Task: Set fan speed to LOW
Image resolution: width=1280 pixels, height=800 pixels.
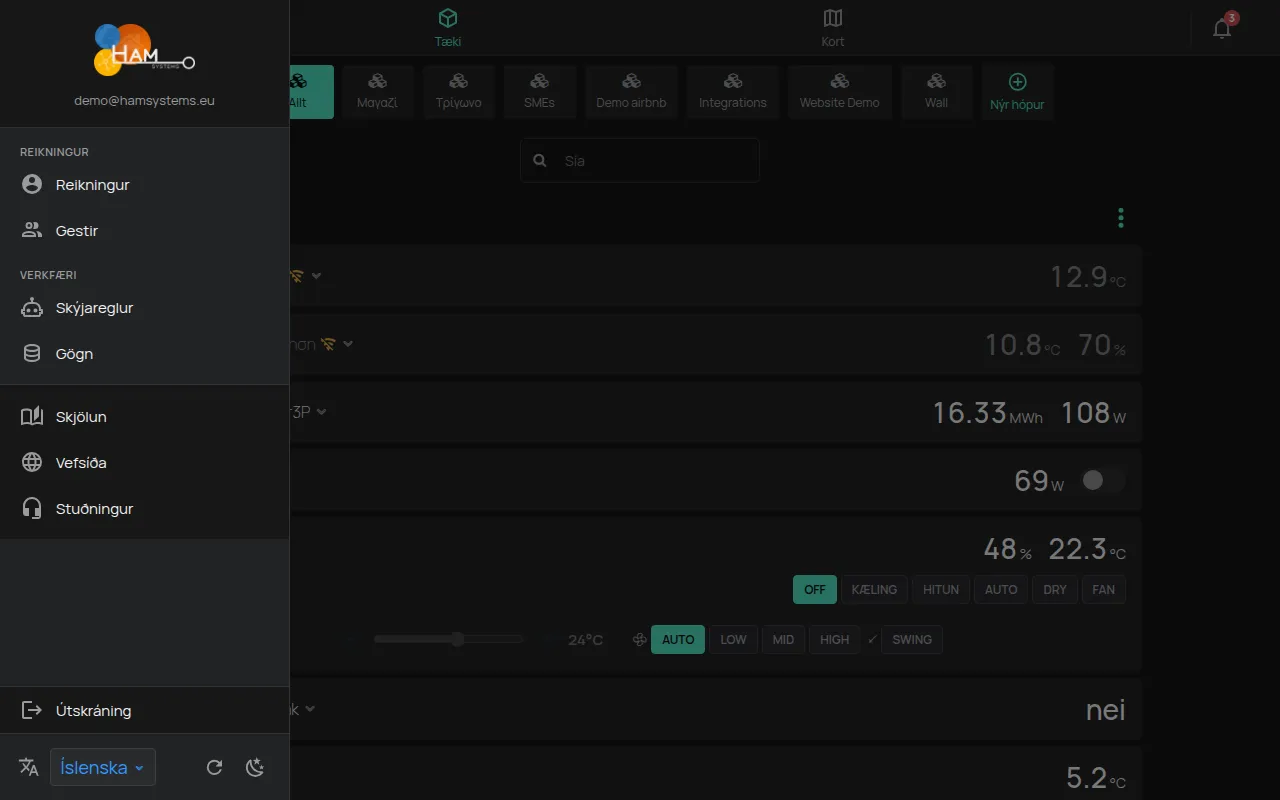Action: pos(733,639)
